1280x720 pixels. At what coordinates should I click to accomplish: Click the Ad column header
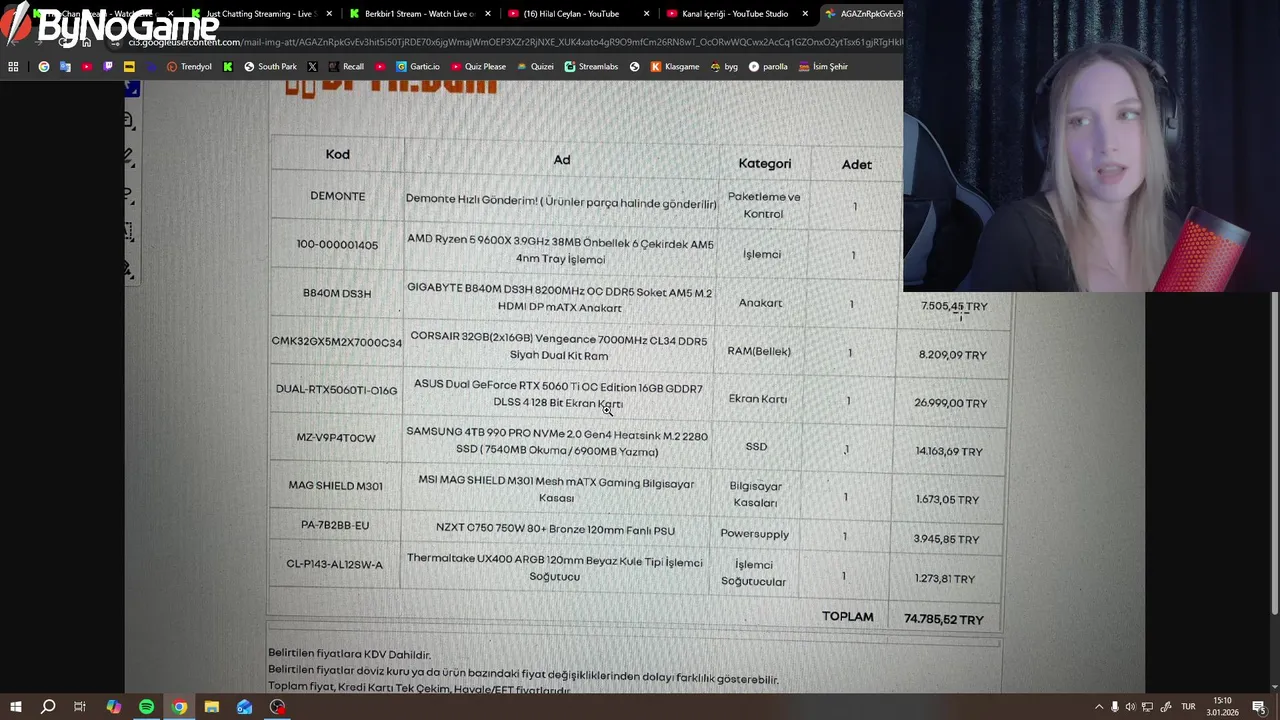562,160
